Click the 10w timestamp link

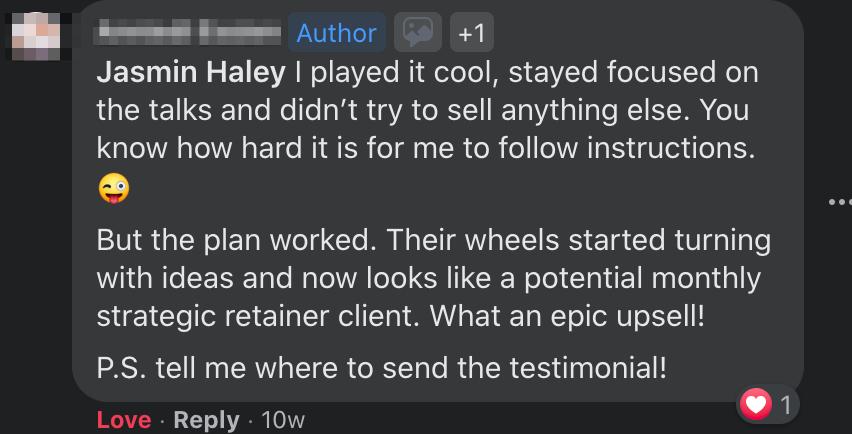(281, 420)
